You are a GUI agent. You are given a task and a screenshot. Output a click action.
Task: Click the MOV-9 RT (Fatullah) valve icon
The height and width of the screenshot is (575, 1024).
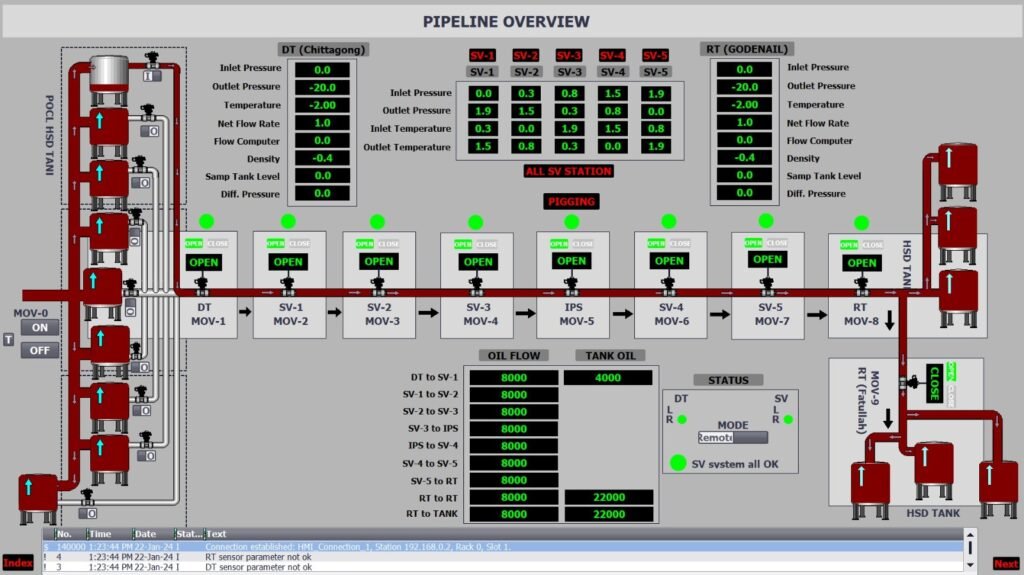905,382
